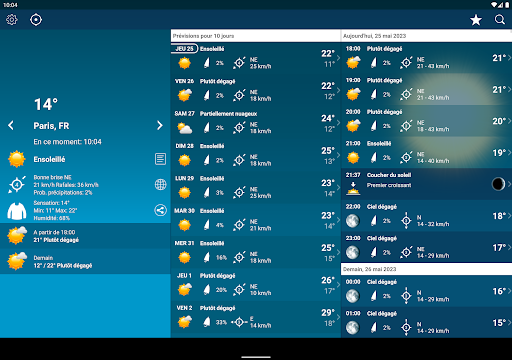
Task: Click the 'Coucher du soleil' label
Action: coord(389,175)
